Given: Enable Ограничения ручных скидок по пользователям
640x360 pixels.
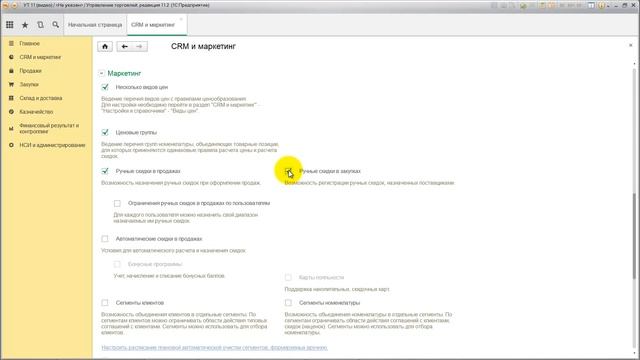Looking at the screenshot, I should [x=117, y=203].
